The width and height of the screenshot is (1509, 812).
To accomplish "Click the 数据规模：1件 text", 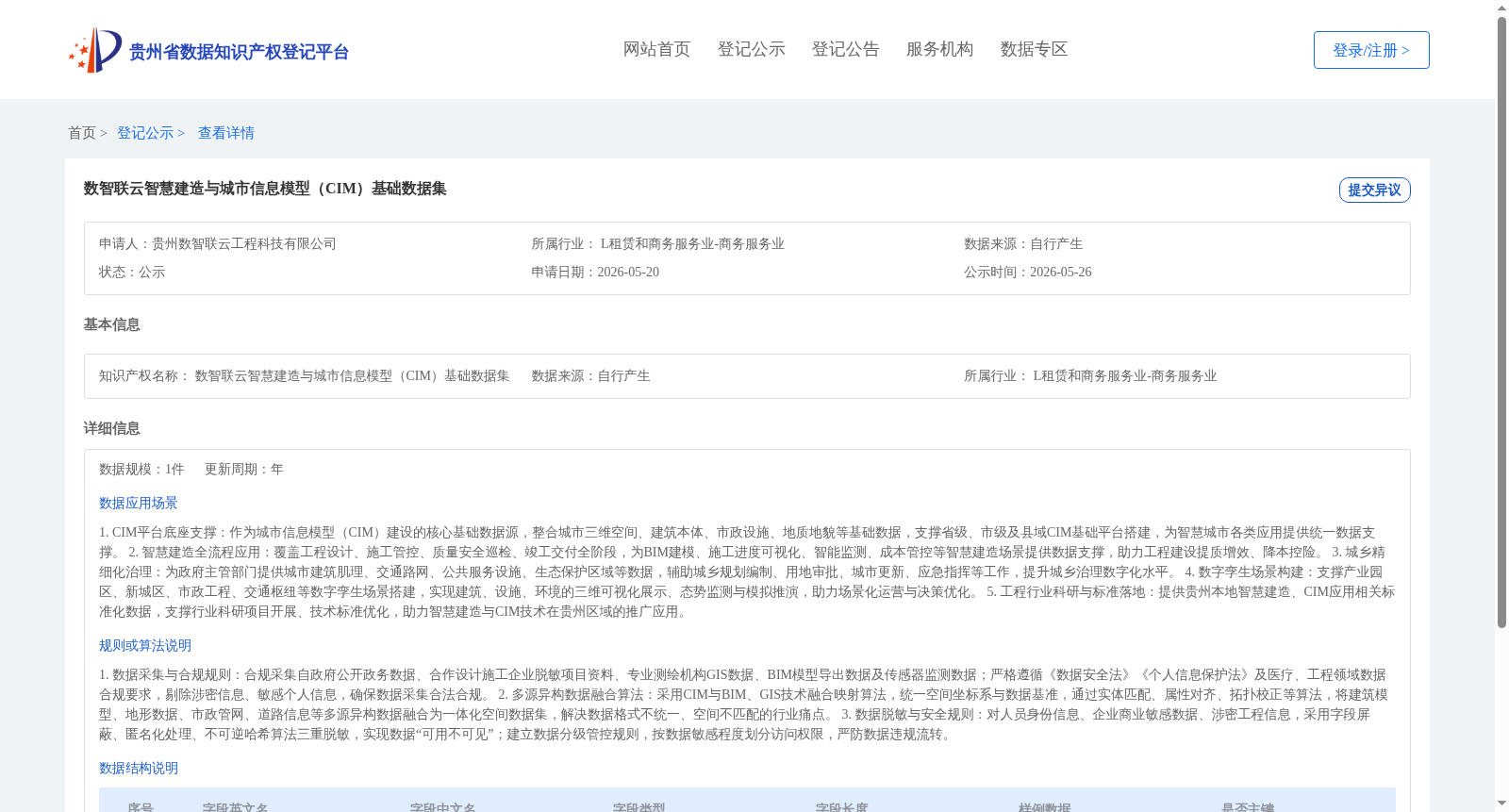I will (141, 470).
